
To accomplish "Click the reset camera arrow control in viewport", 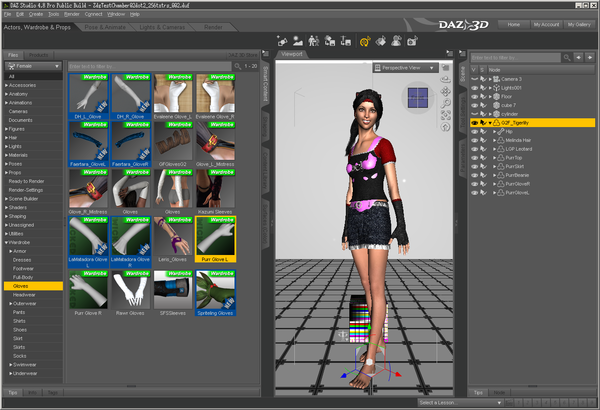I will pyautogui.click(x=445, y=127).
